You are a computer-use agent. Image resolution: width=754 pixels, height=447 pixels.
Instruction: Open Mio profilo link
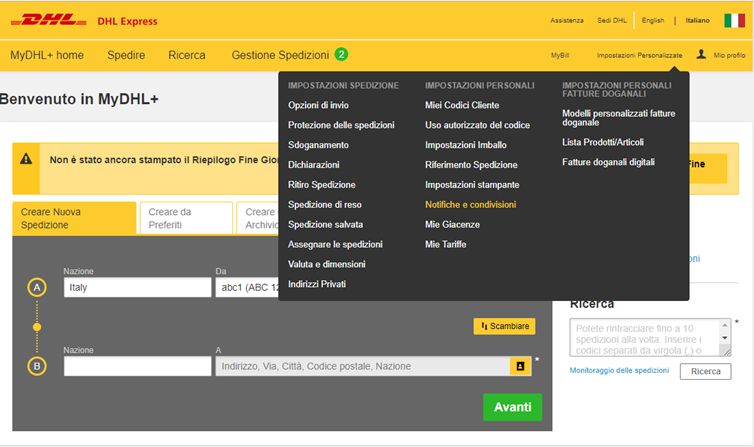click(729, 55)
